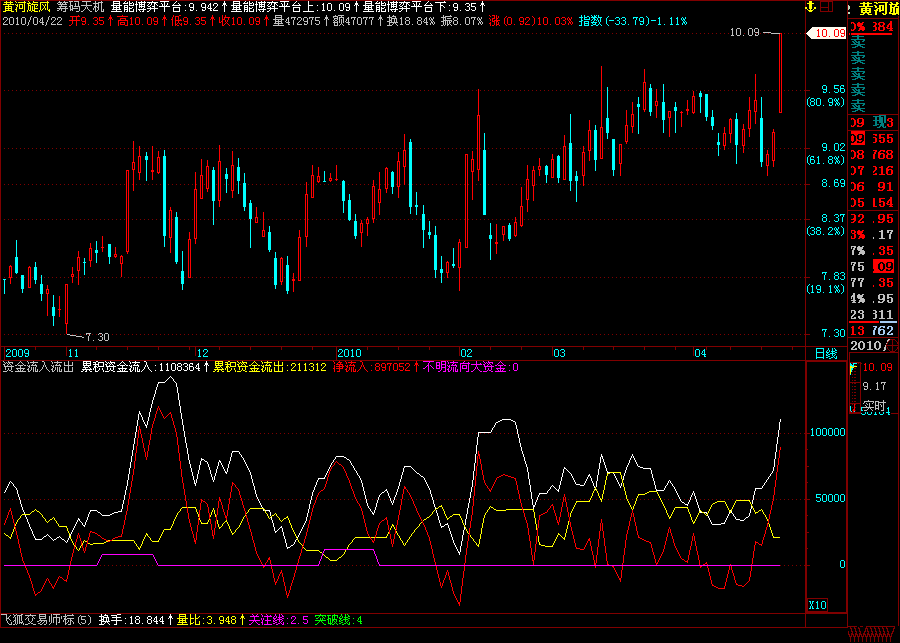Open the 资金流入流出 indicator label
900x643 pixels.
37,367
